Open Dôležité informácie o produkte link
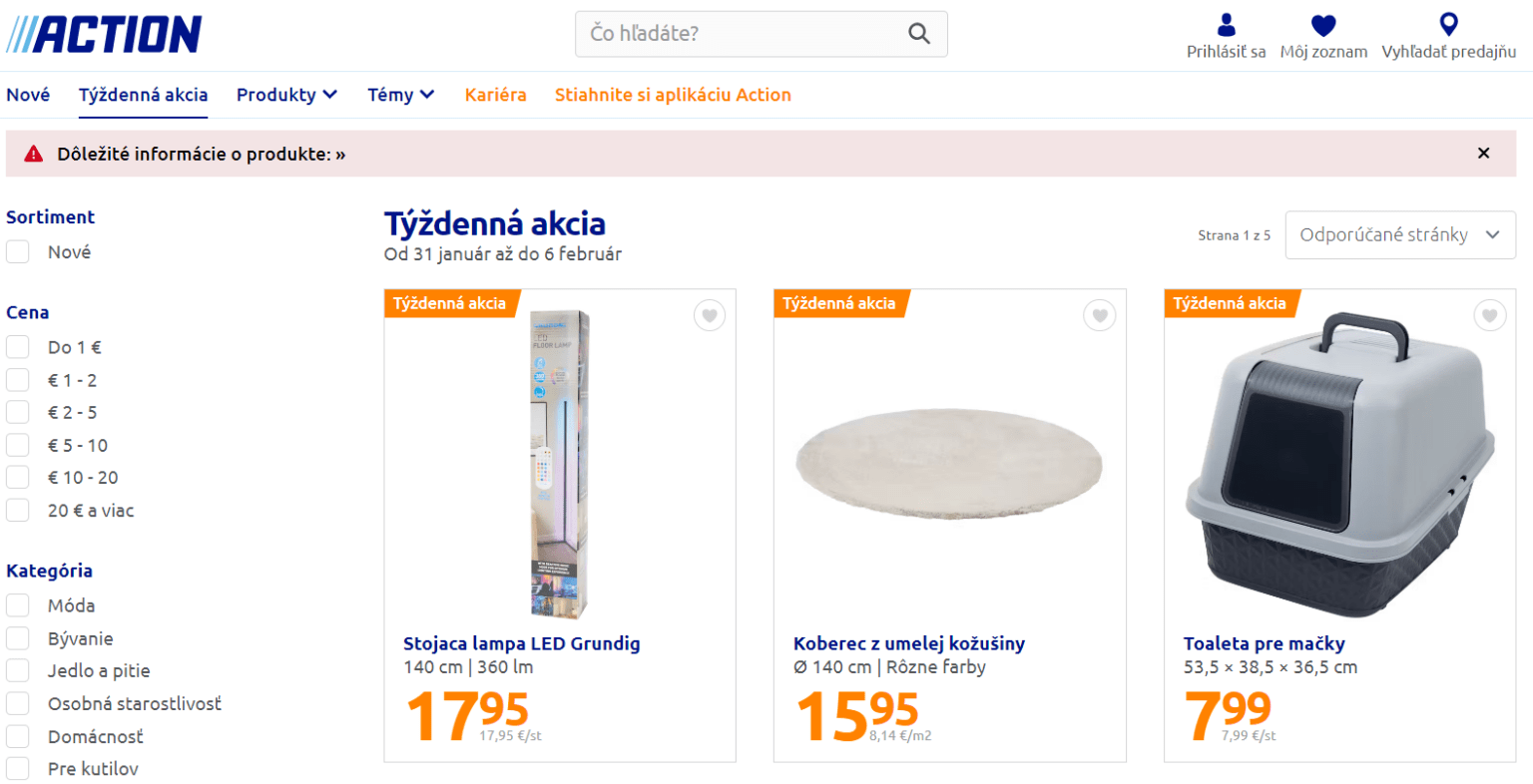 (x=199, y=154)
